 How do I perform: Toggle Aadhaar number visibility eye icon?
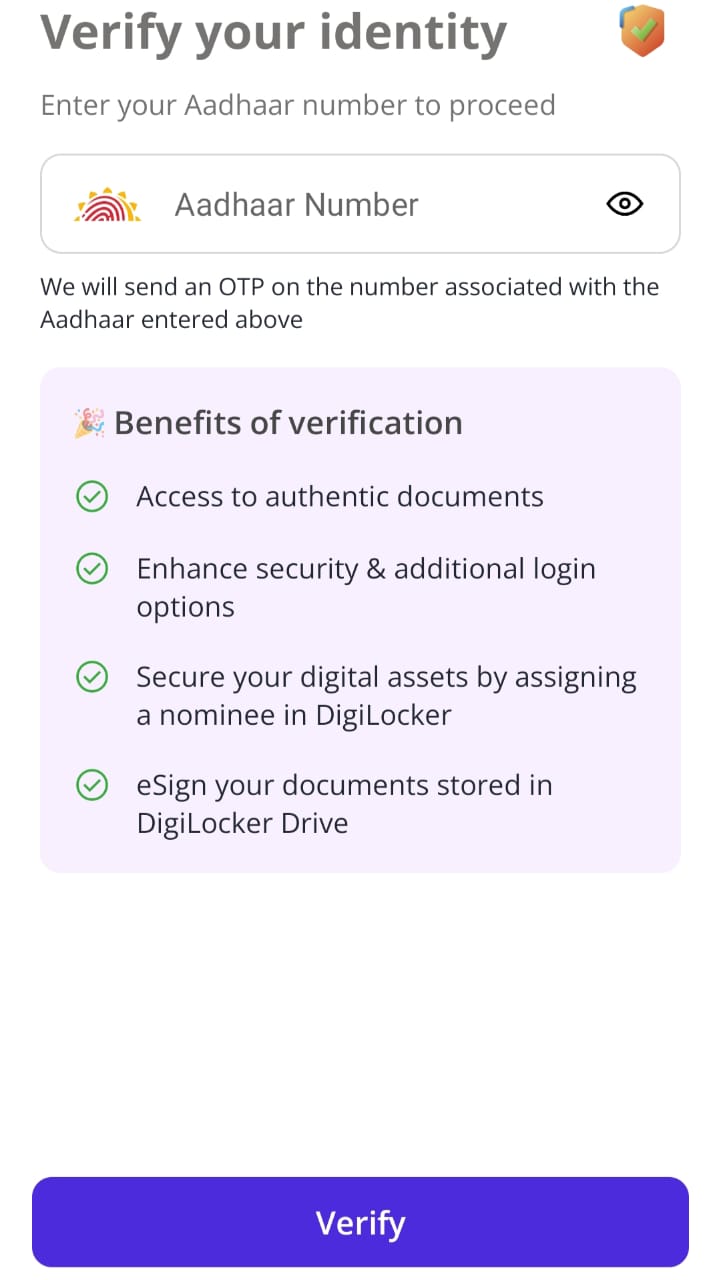point(625,204)
